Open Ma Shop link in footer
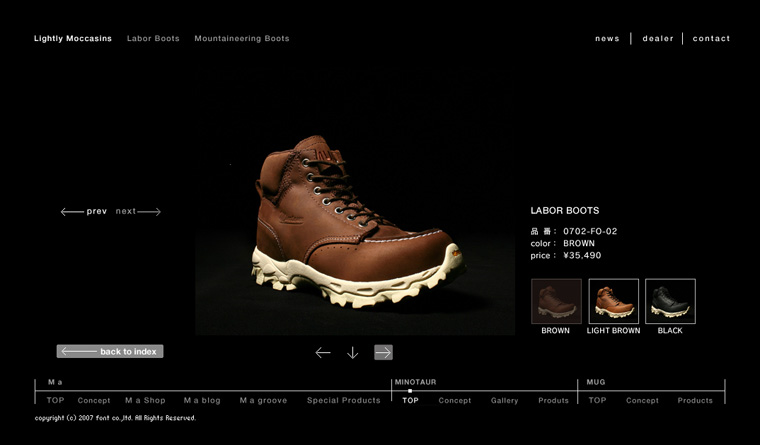The width and height of the screenshot is (760, 445). [x=146, y=400]
